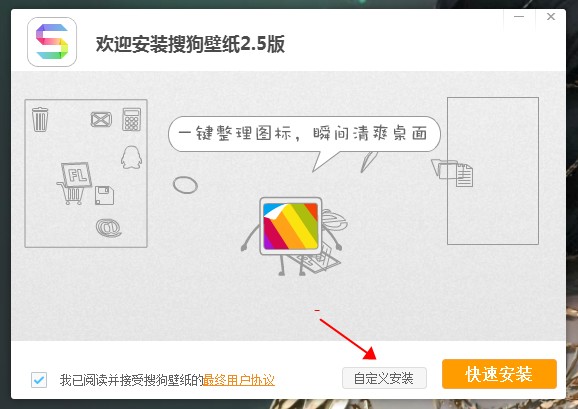Image resolution: width=578 pixels, height=409 pixels.
Task: Click the calculator sketch icon
Action: (x=132, y=119)
